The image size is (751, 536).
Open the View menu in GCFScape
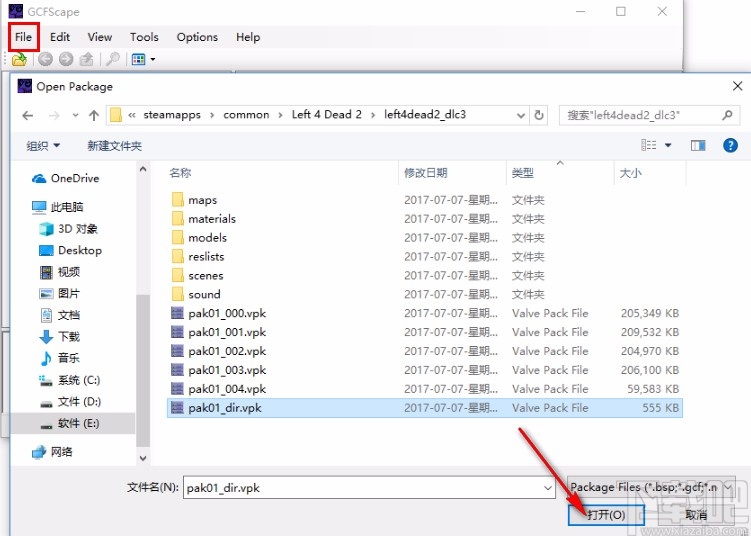[x=100, y=37]
